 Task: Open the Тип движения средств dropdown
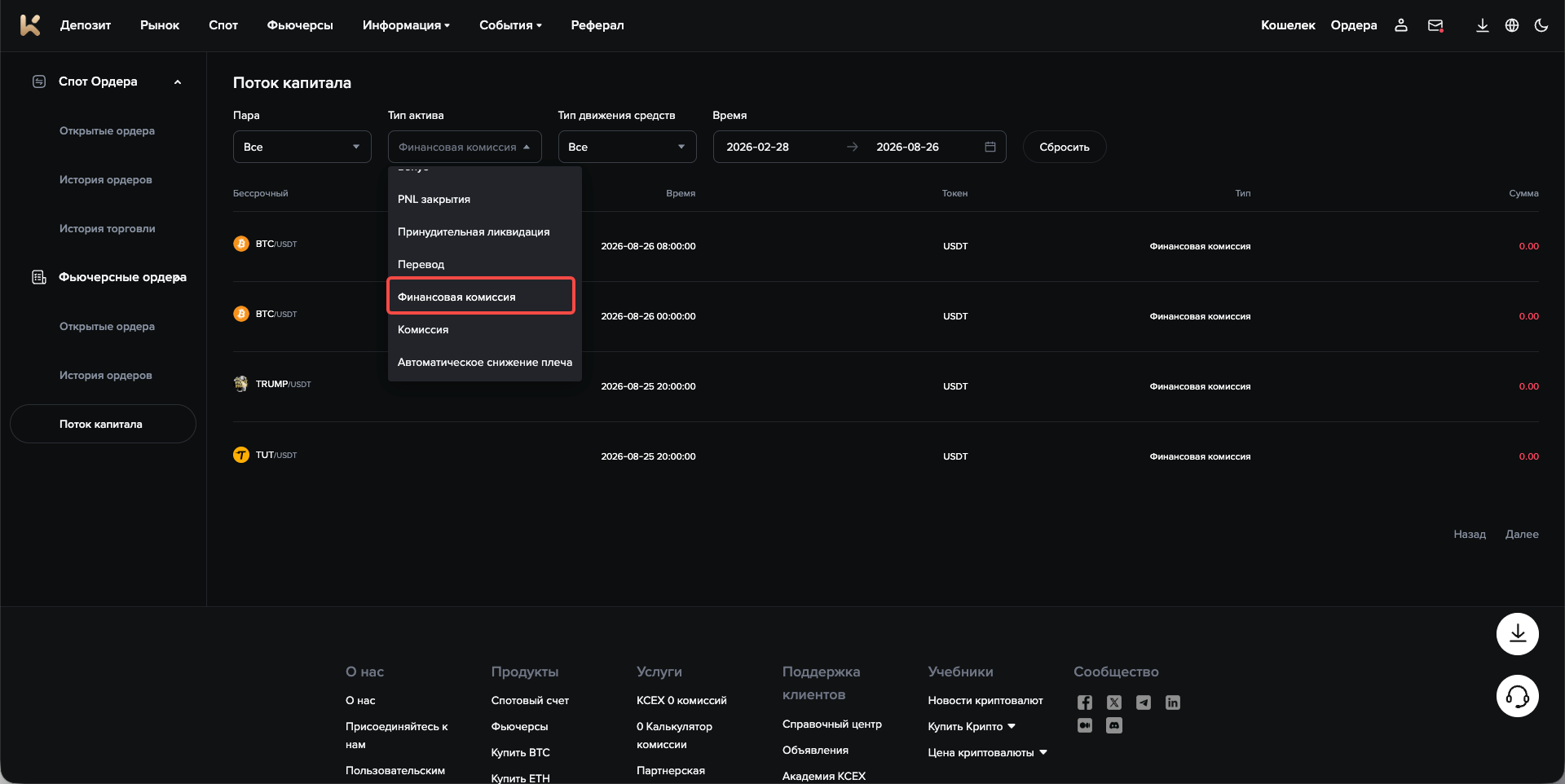[x=627, y=147]
